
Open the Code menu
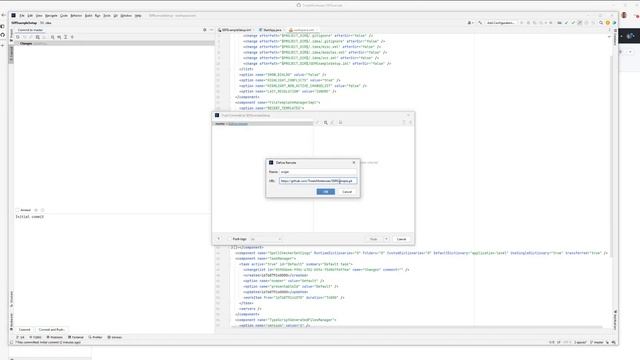click(64, 16)
